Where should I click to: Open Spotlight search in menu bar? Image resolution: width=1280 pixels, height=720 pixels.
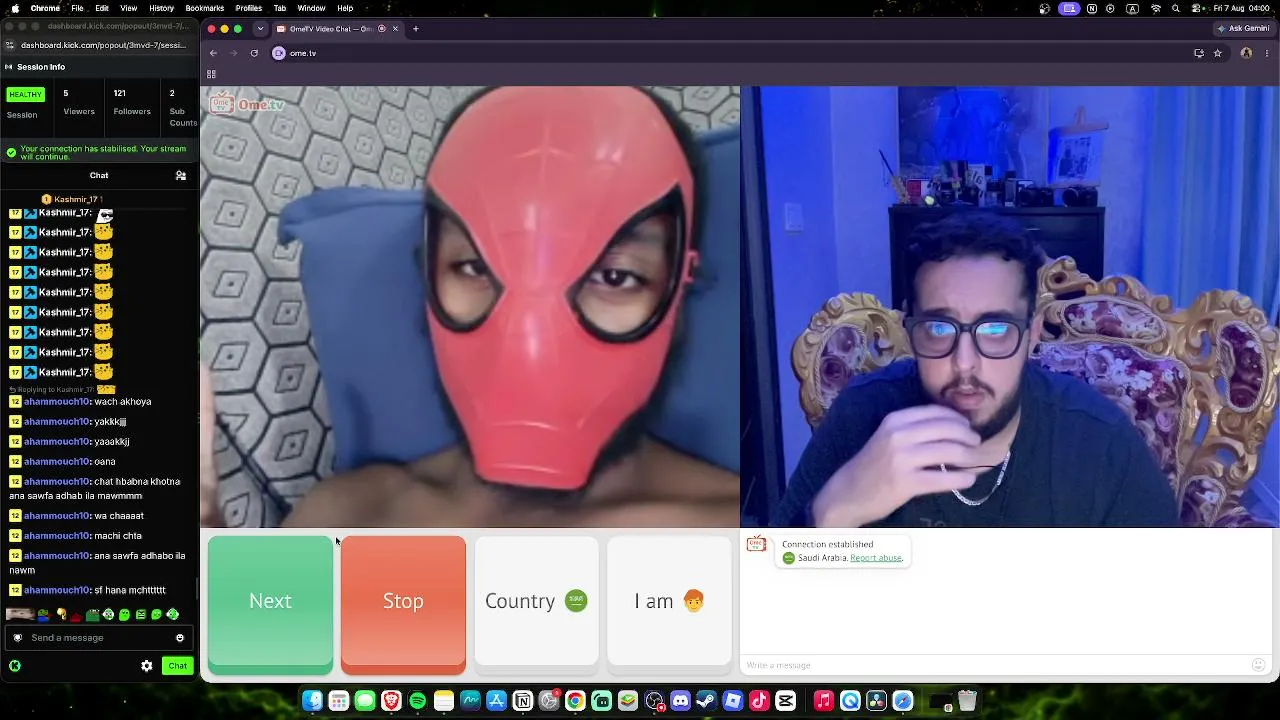pyautogui.click(x=1177, y=8)
